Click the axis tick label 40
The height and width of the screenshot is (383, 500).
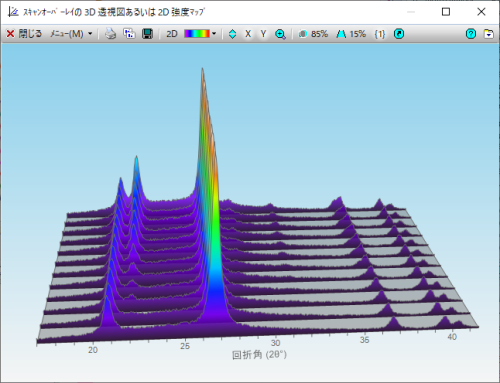452,337
